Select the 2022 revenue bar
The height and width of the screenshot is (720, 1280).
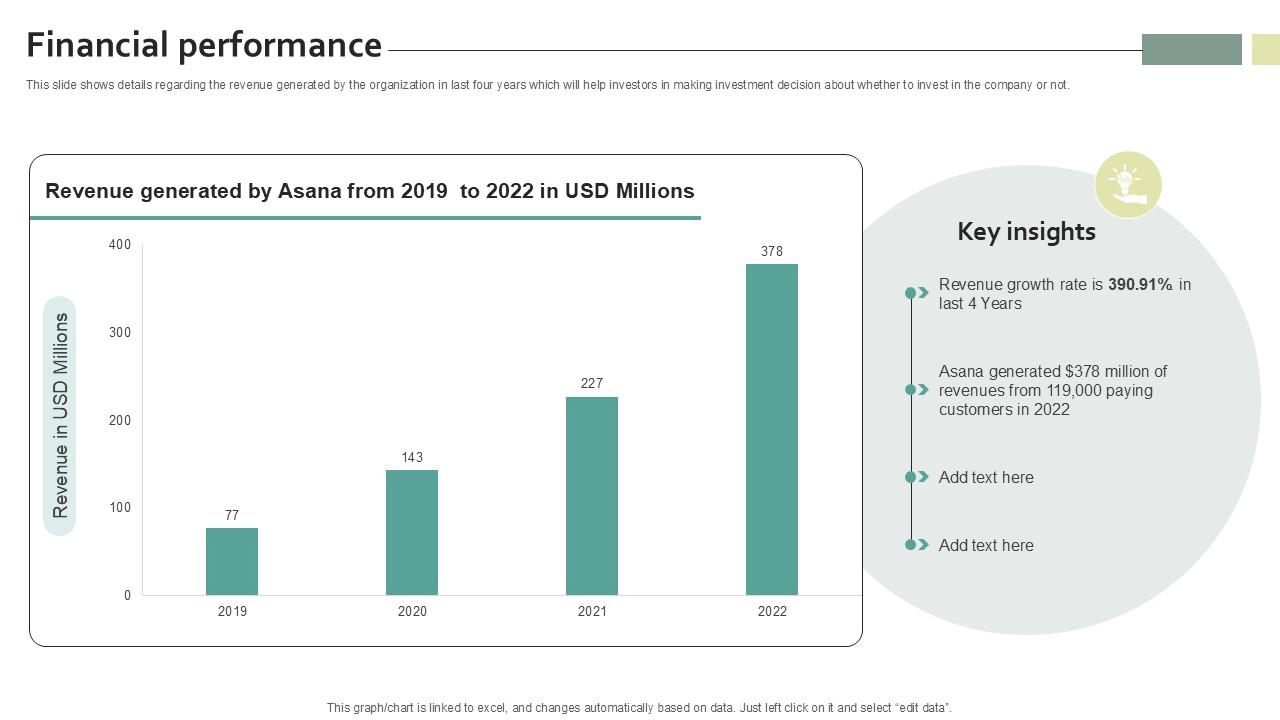pyautogui.click(x=772, y=429)
